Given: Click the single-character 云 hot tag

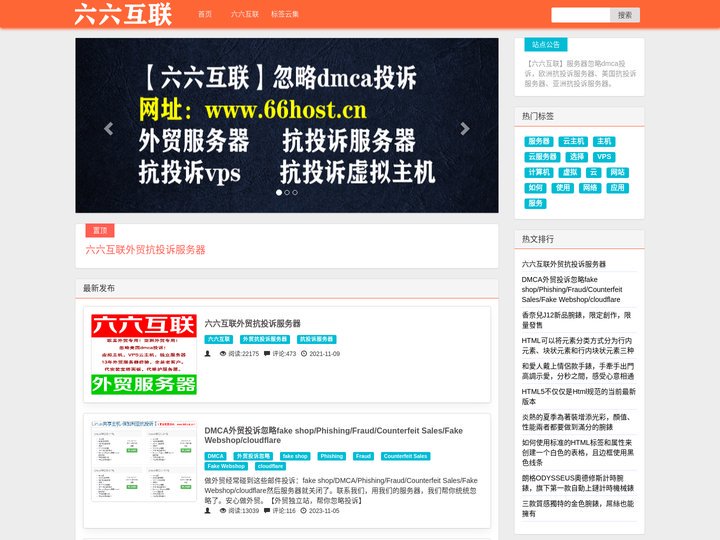Looking at the screenshot, I should point(593,173).
